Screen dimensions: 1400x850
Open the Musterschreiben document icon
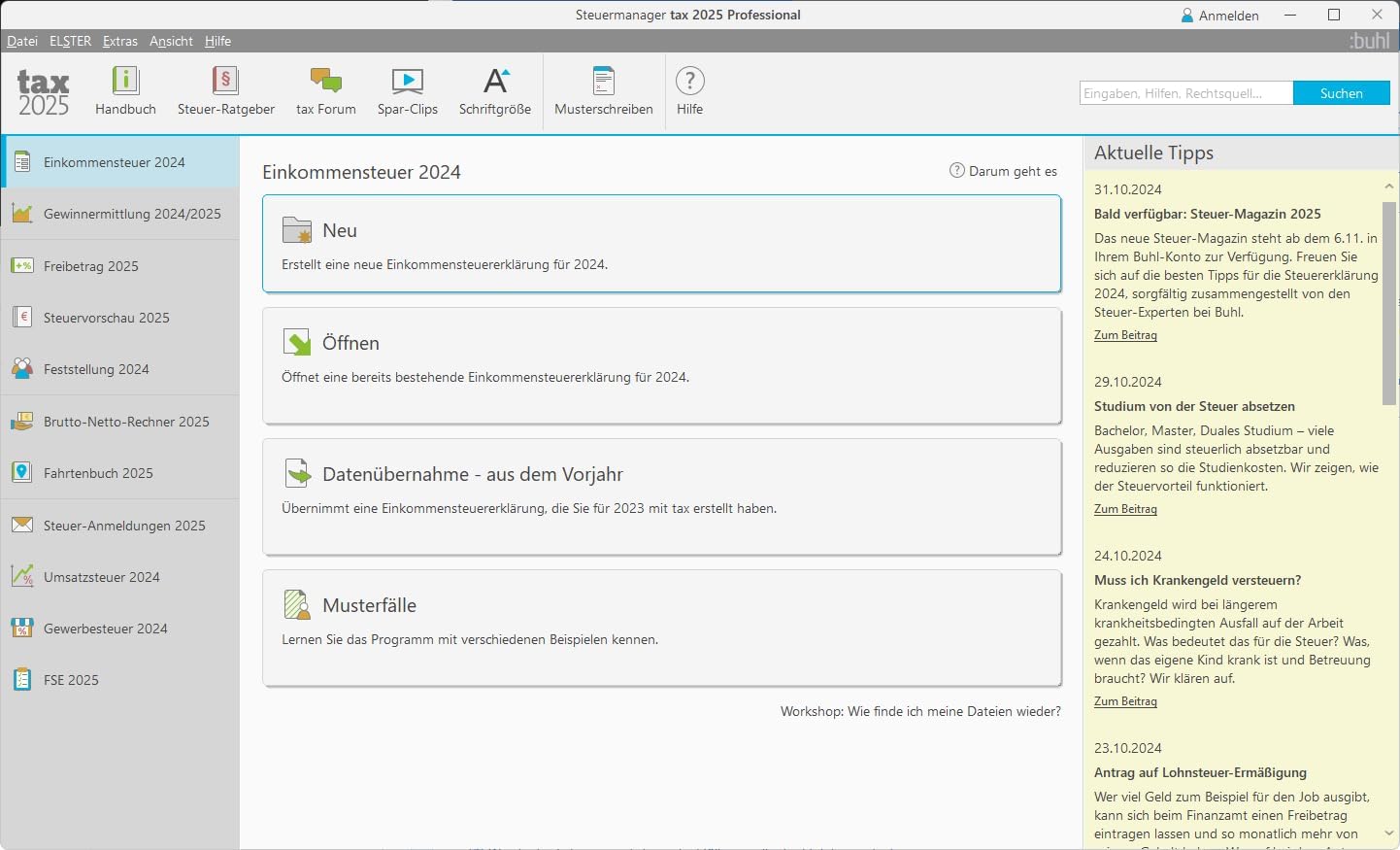coord(604,80)
